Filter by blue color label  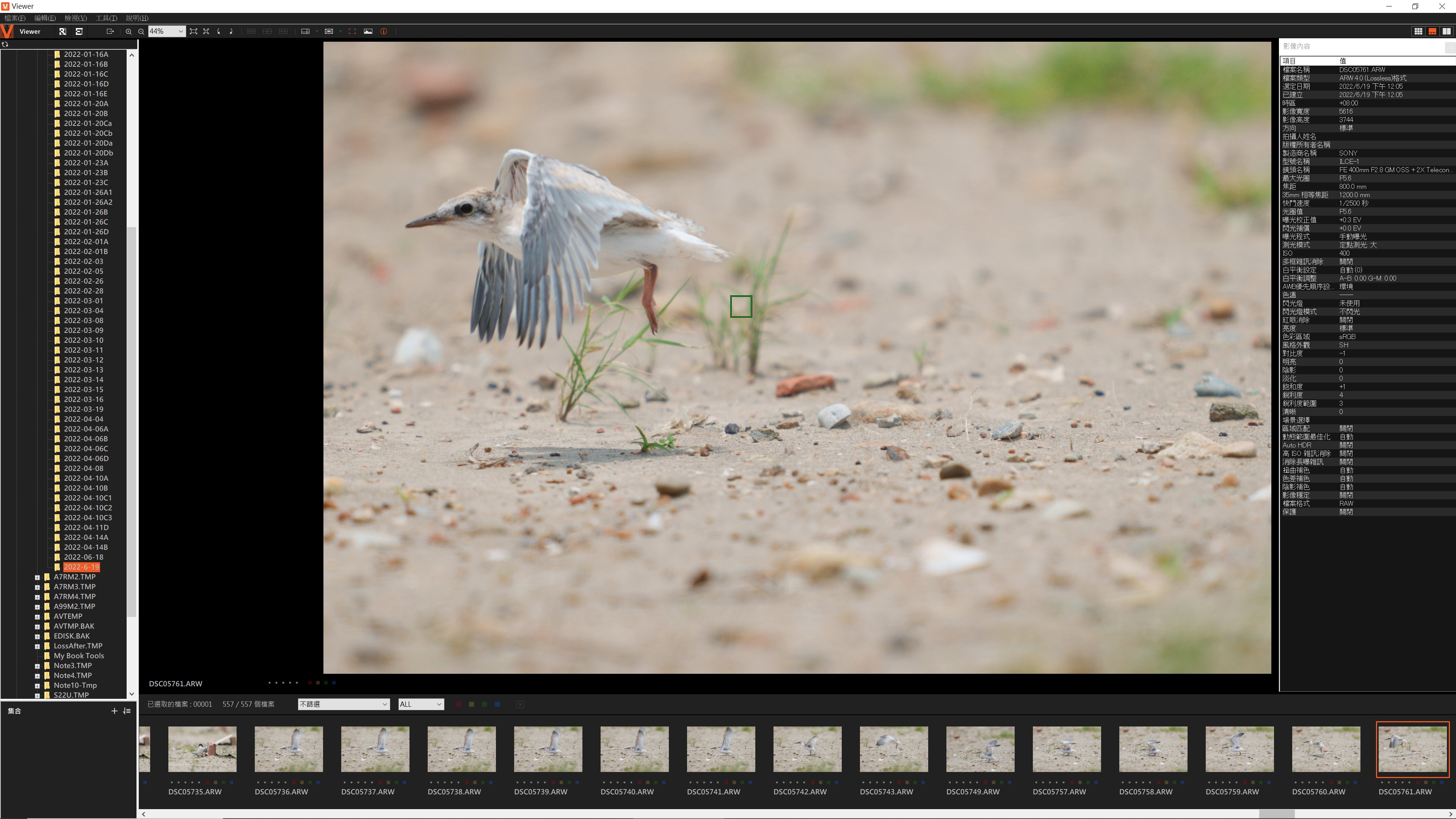click(x=497, y=704)
